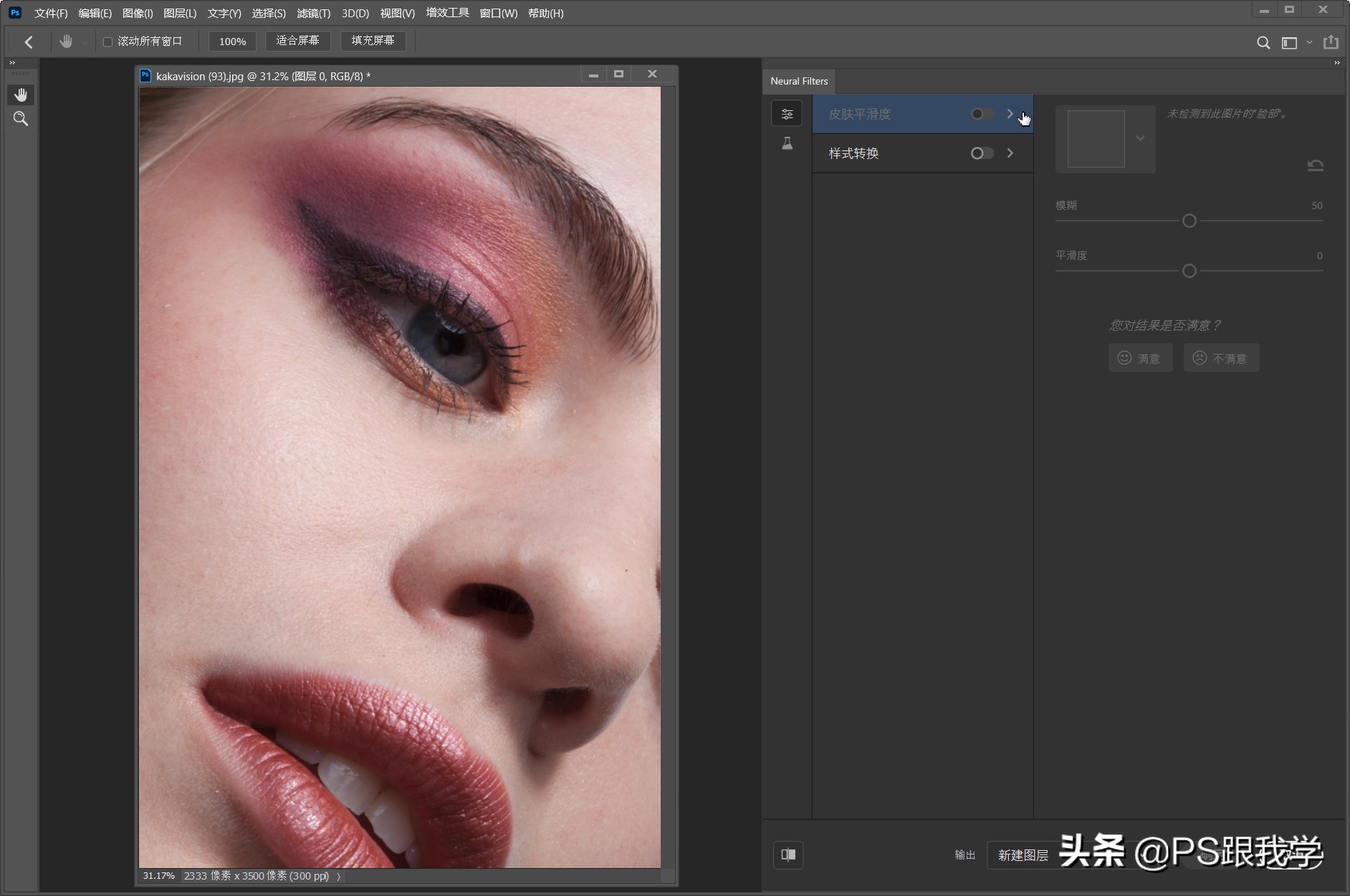The width and height of the screenshot is (1350, 896).
Task: Open the 视图(V) menu
Action: 398,13
